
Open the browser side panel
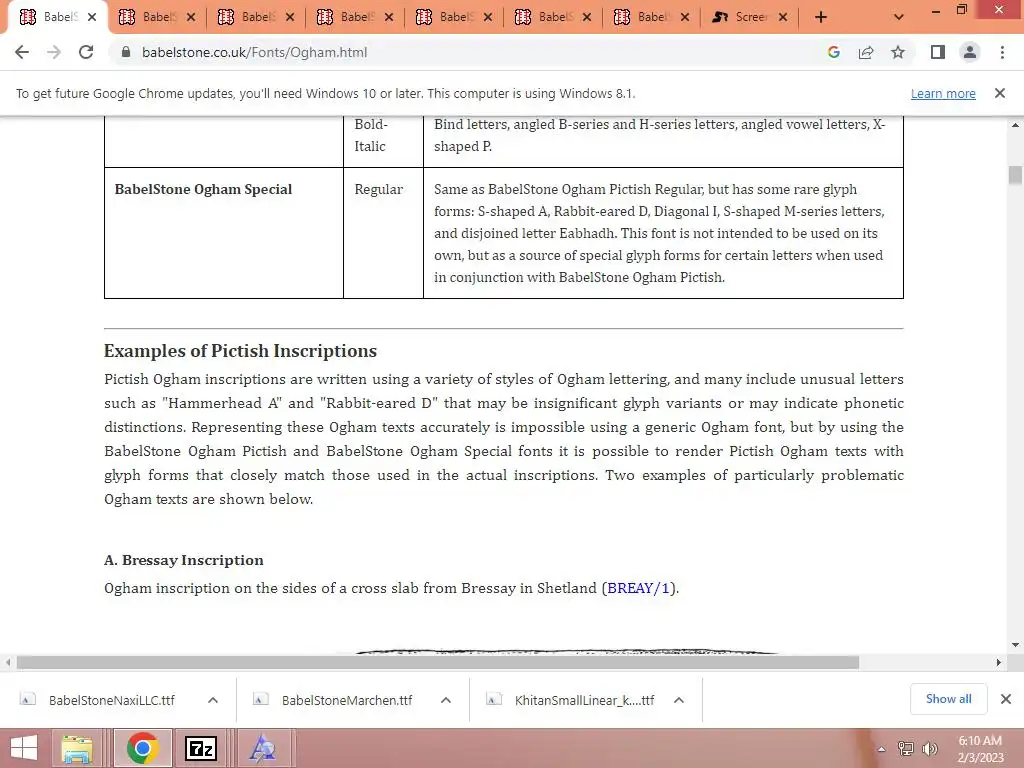pyautogui.click(x=938, y=52)
